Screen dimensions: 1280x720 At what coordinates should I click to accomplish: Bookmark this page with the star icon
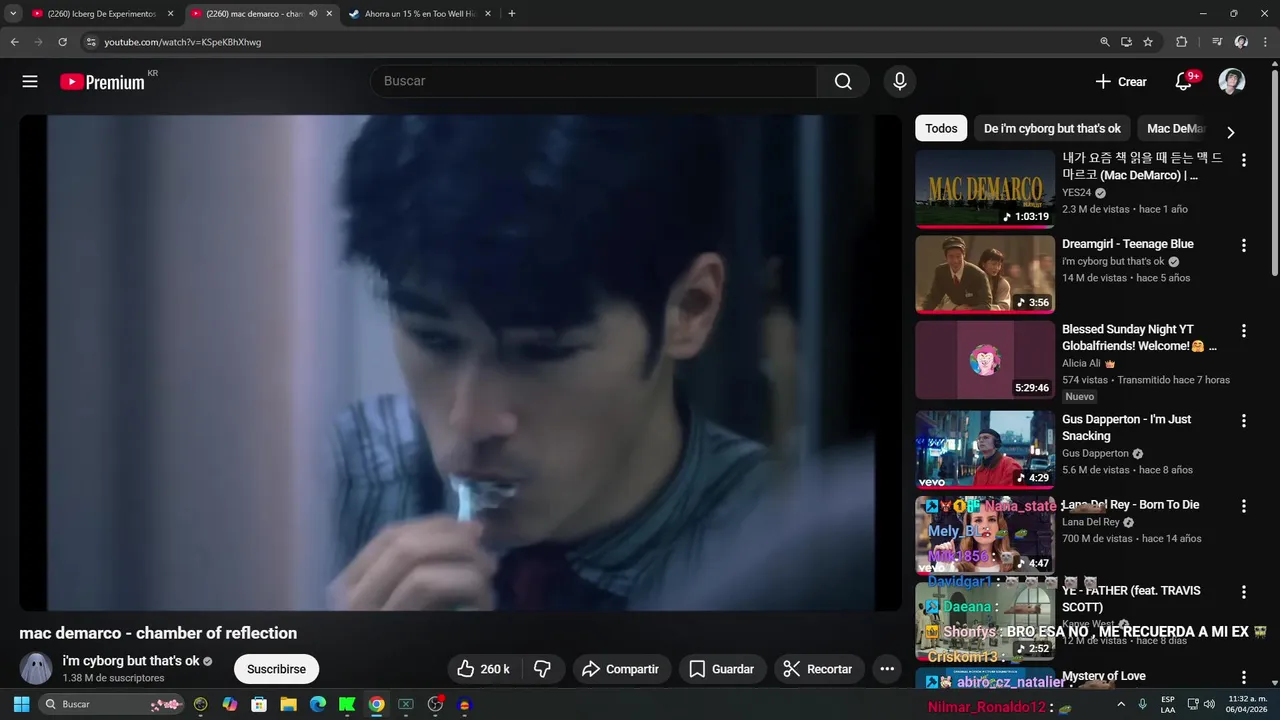coord(1148,42)
